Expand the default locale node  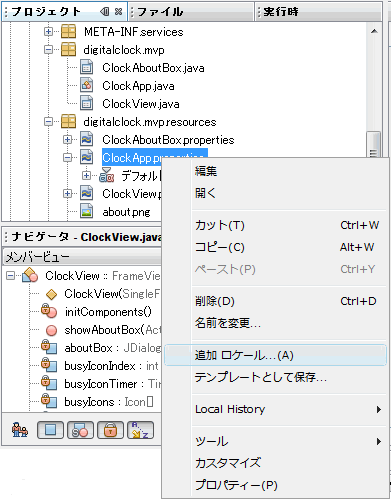point(86,175)
